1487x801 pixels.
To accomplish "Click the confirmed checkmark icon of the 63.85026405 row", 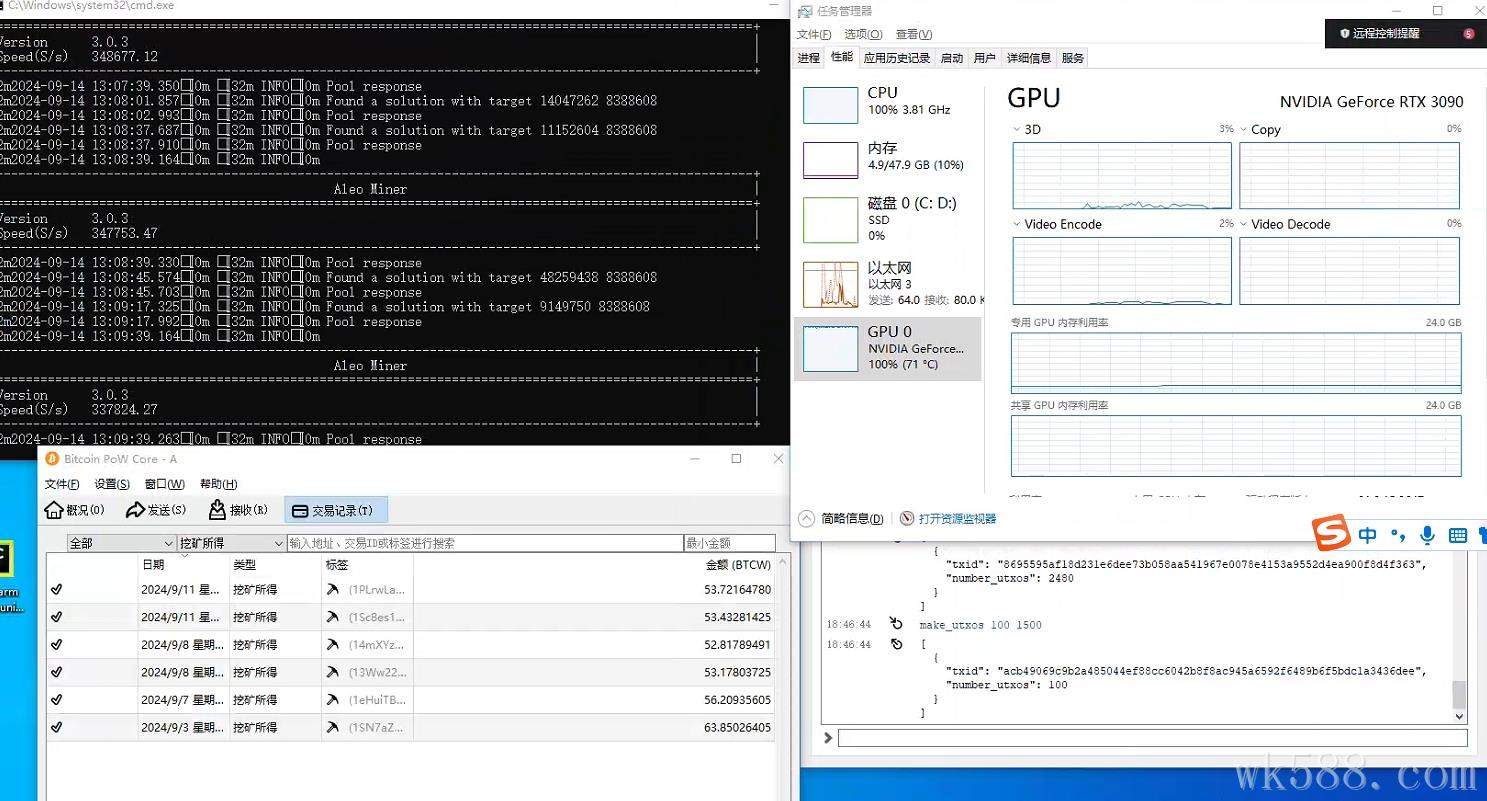I will point(56,727).
